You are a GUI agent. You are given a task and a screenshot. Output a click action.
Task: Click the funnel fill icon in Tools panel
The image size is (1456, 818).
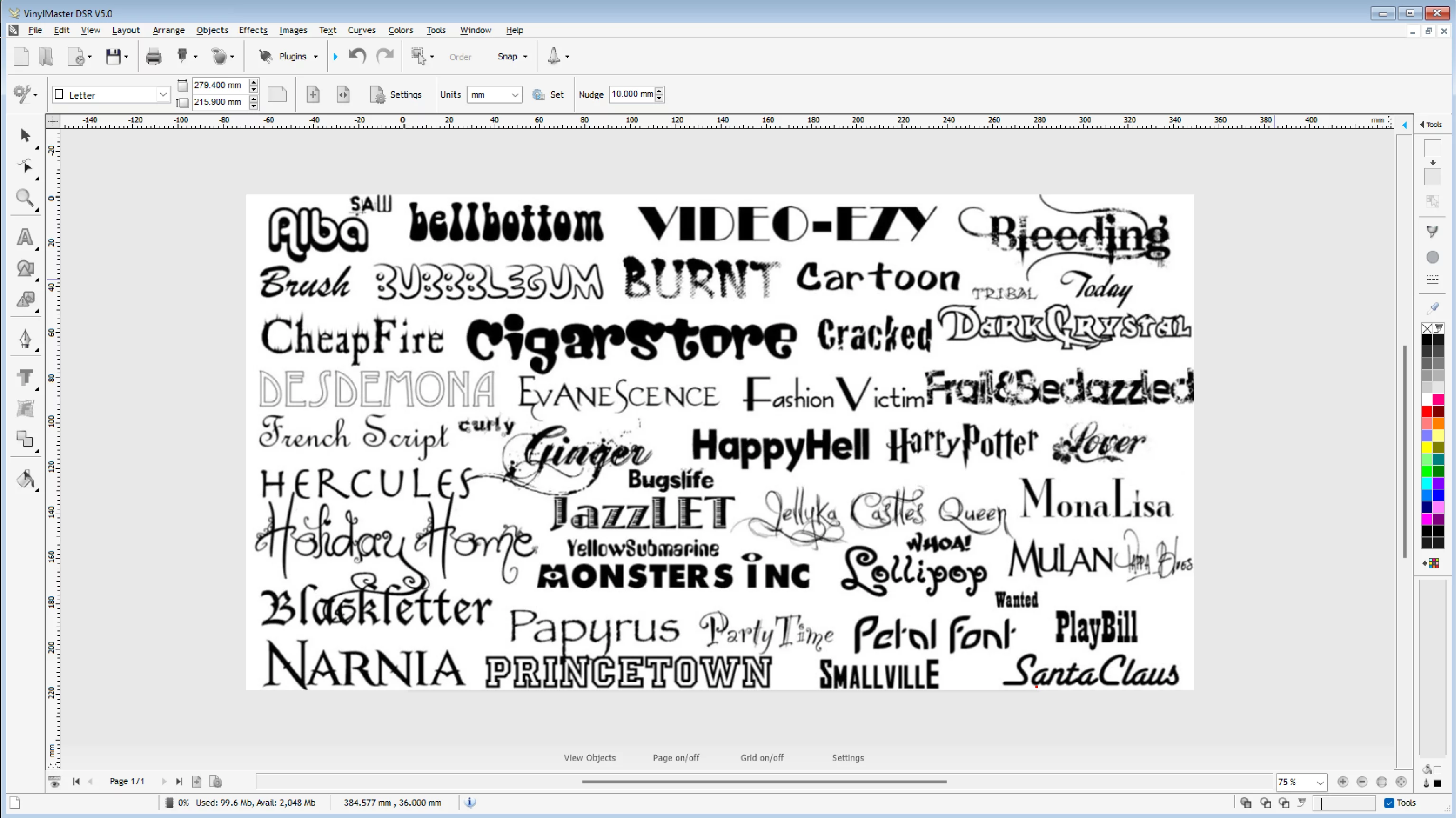(1432, 231)
